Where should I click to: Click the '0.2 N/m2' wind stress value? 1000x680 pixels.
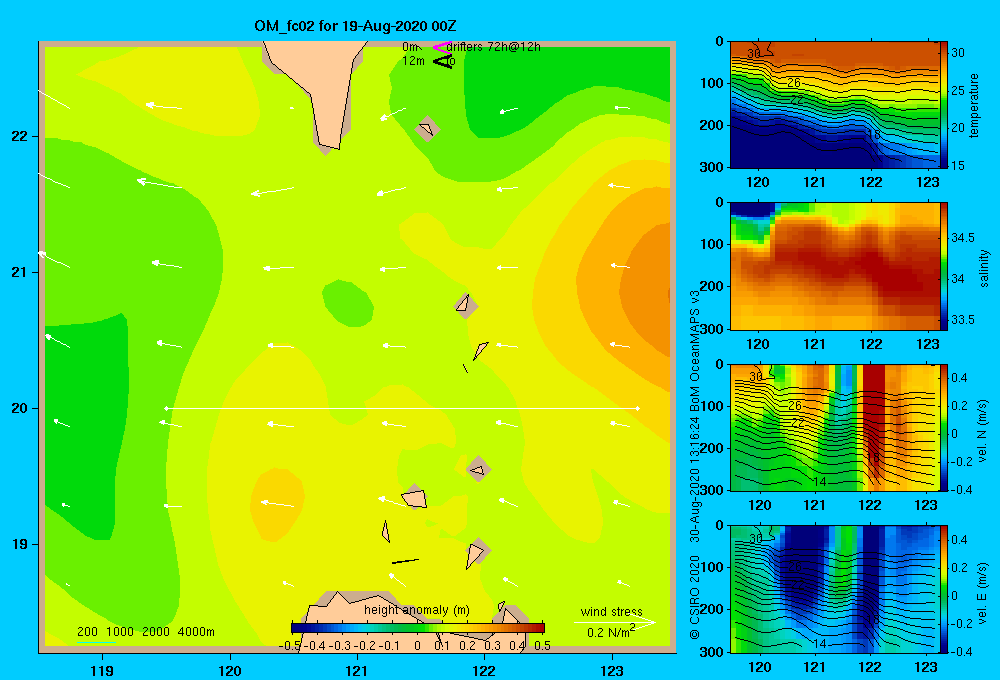coord(611,632)
